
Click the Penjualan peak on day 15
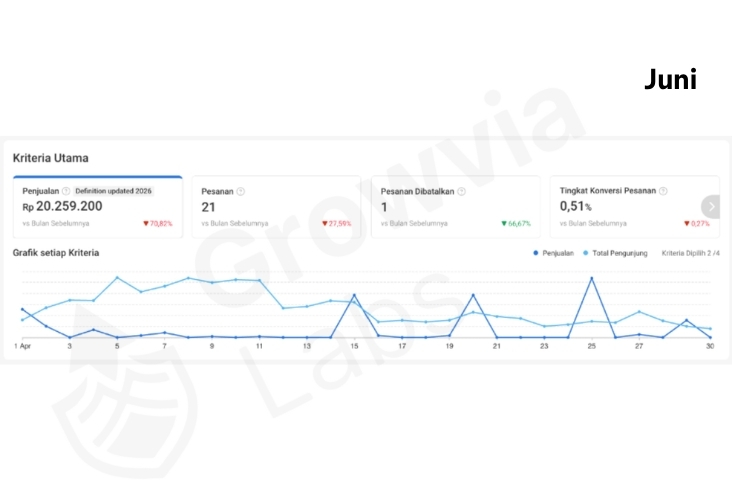354,295
